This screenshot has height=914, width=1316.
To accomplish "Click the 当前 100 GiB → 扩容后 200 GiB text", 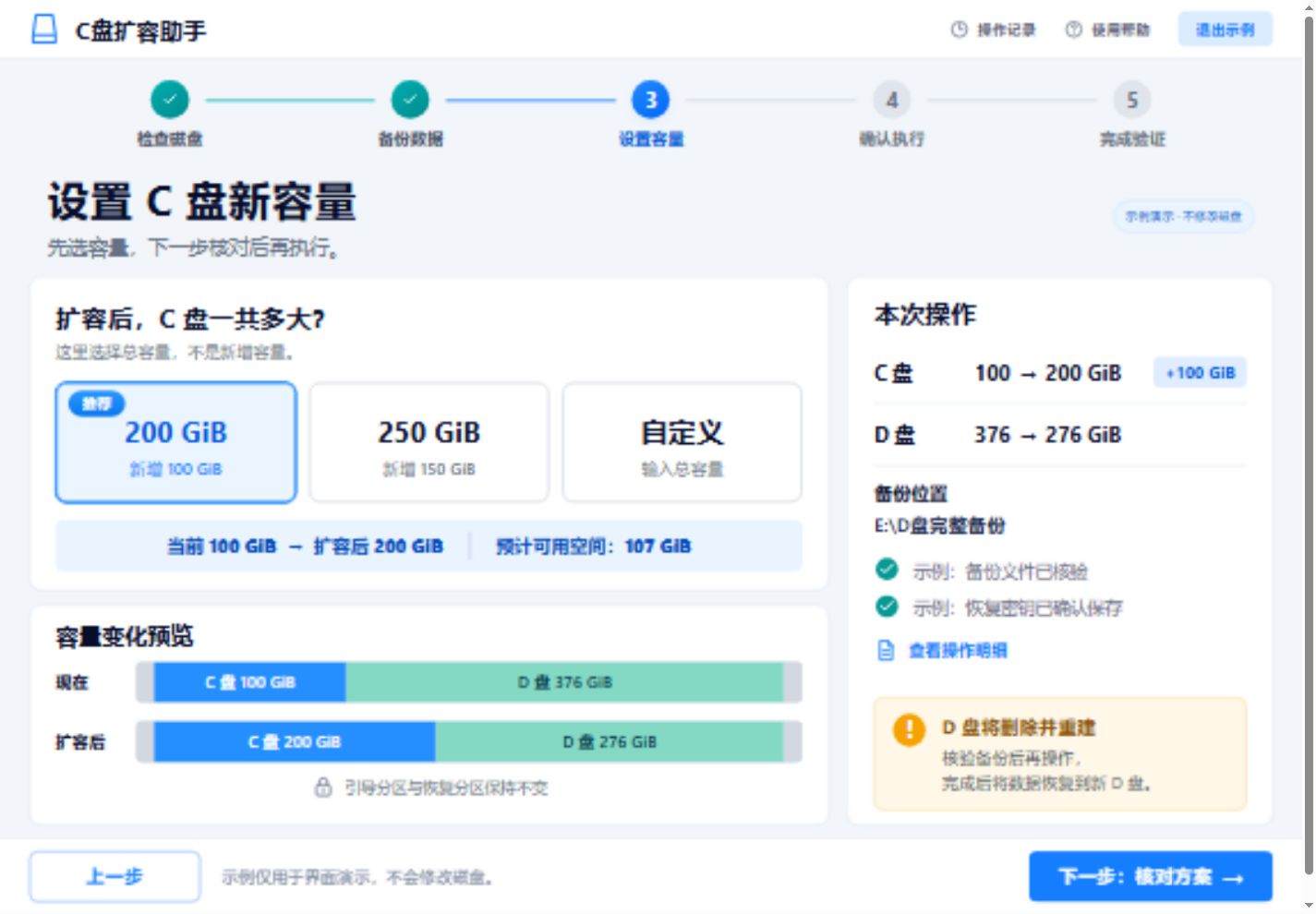I will click(x=305, y=547).
